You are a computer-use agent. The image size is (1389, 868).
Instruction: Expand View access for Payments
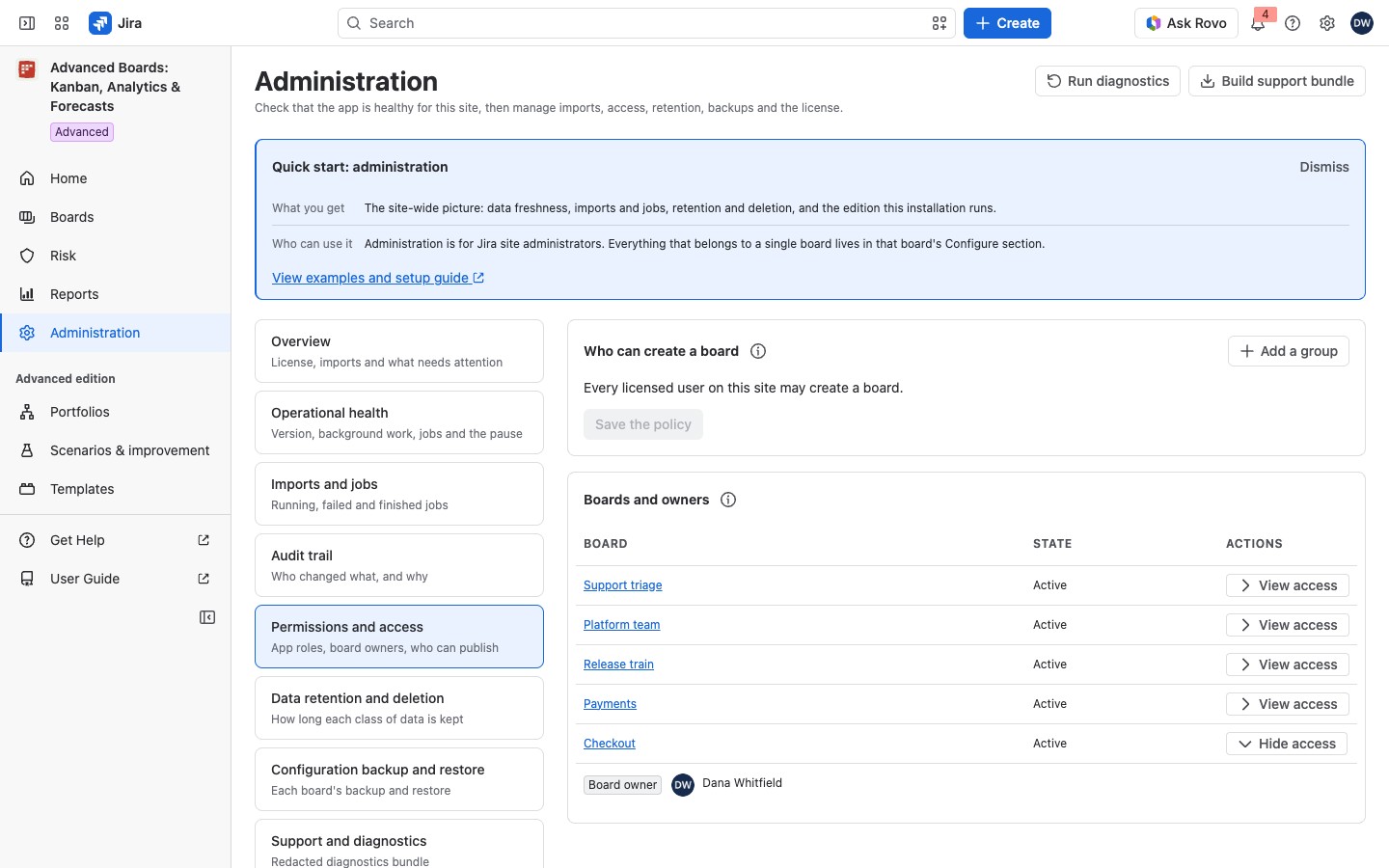point(1288,704)
